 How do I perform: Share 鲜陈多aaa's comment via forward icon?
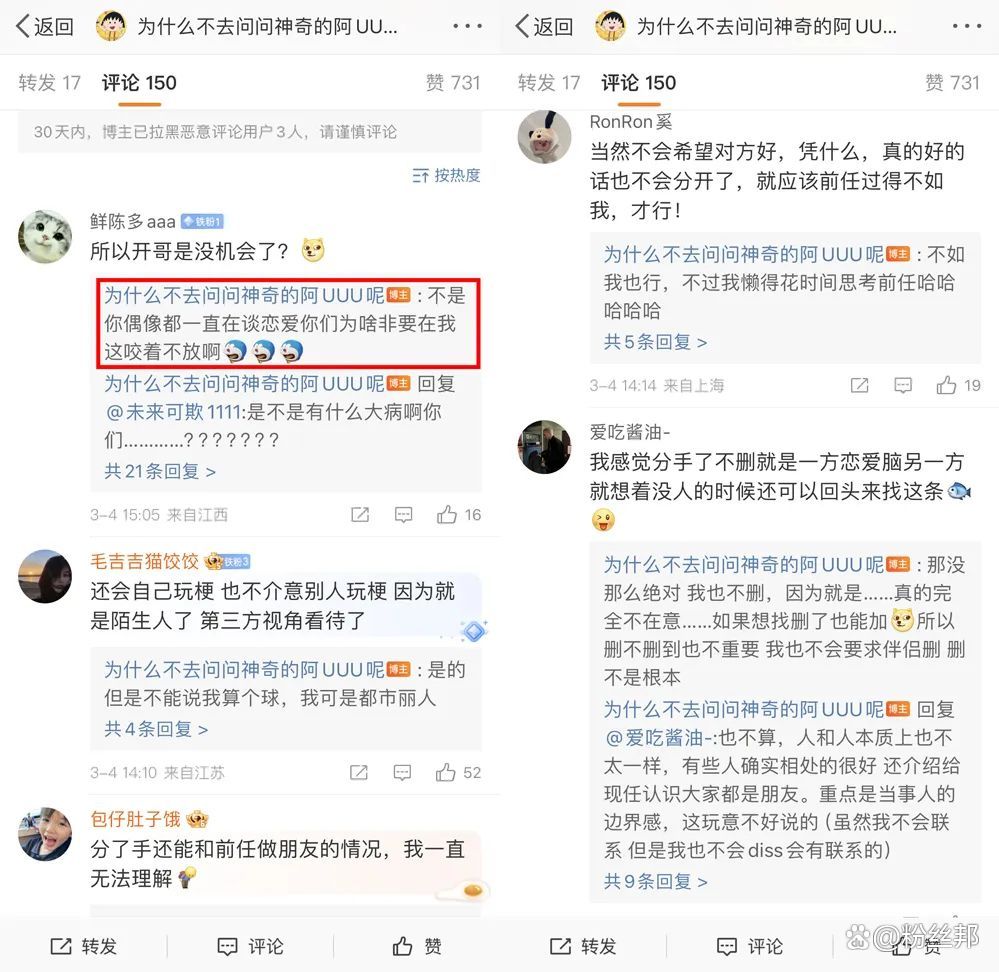360,515
